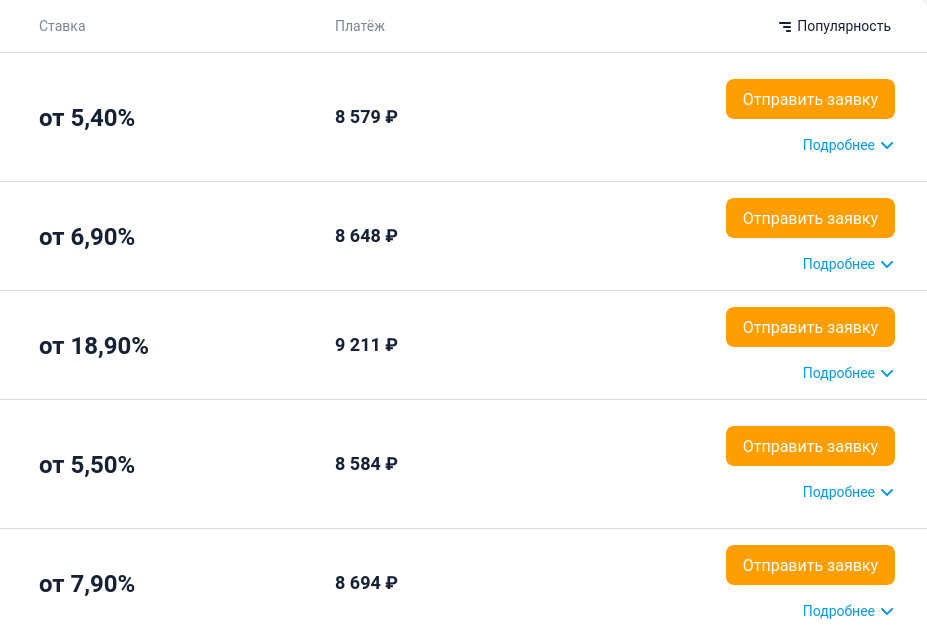The width and height of the screenshot is (927, 627).
Task: Click the chevron arrow in the 7,90% offer
Action: click(886, 612)
